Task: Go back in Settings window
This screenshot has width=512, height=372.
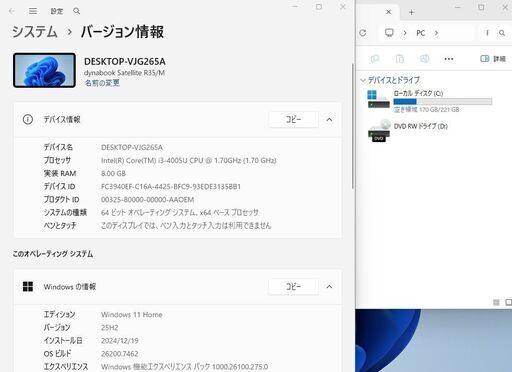Action: point(12,11)
